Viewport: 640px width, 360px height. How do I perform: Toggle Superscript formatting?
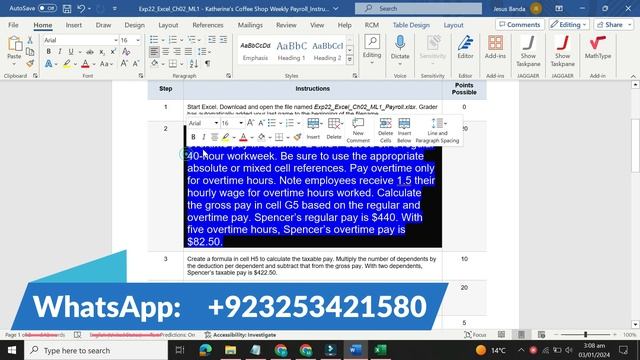coord(113,52)
